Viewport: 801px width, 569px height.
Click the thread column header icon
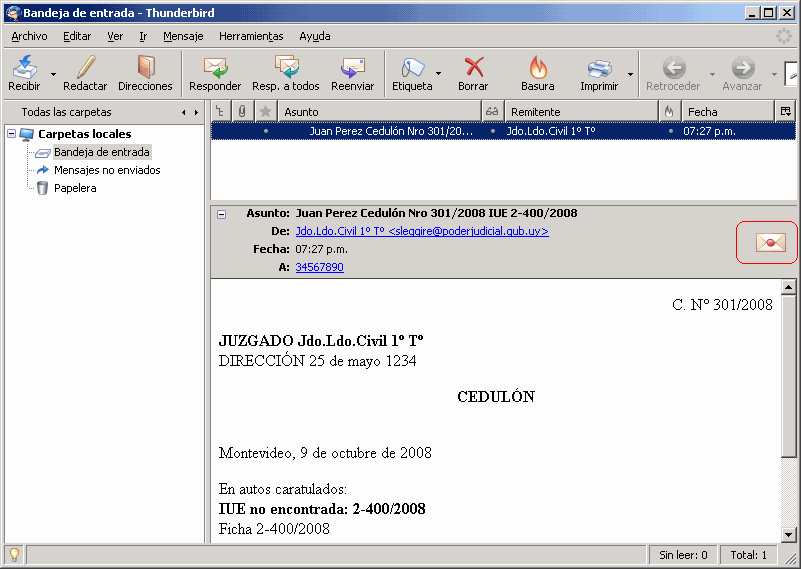220,111
